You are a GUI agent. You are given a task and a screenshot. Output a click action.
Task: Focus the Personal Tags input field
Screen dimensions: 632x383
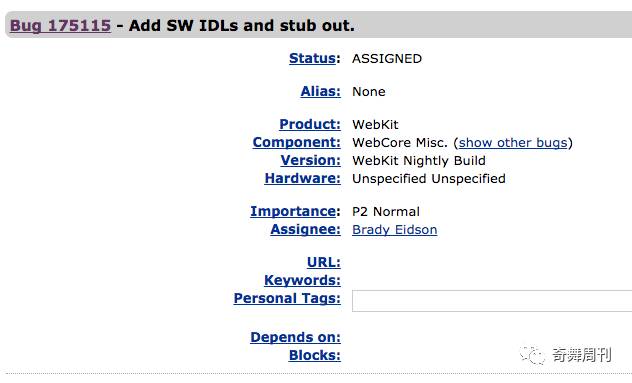click(492, 301)
